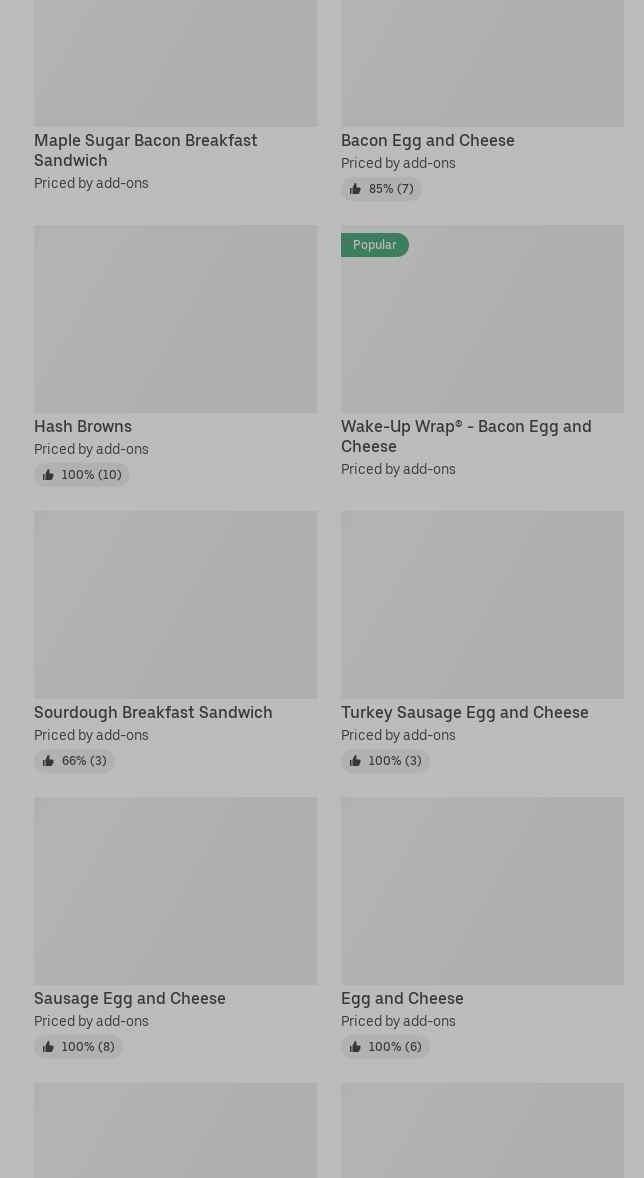Screen dimensions: 644x1178
Task: Click thumbs-up icon under Hash Browns
Action: click(48, 475)
